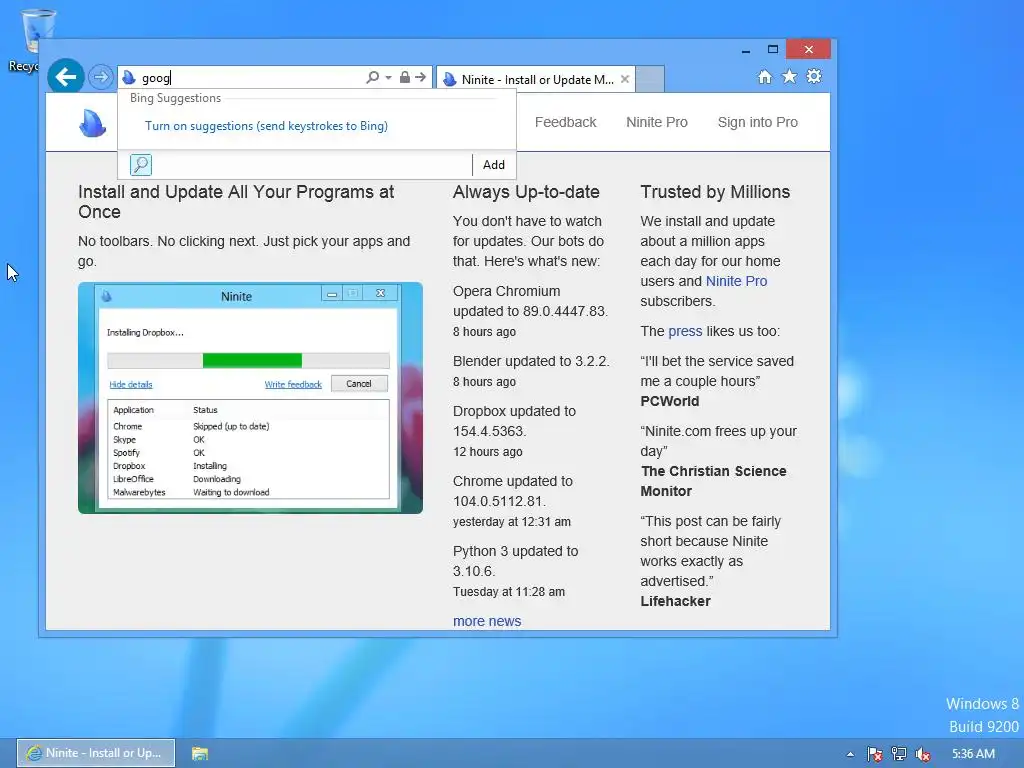Image resolution: width=1024 pixels, height=768 pixels.
Task: Turn on Bing suggestions link
Action: [x=266, y=125]
